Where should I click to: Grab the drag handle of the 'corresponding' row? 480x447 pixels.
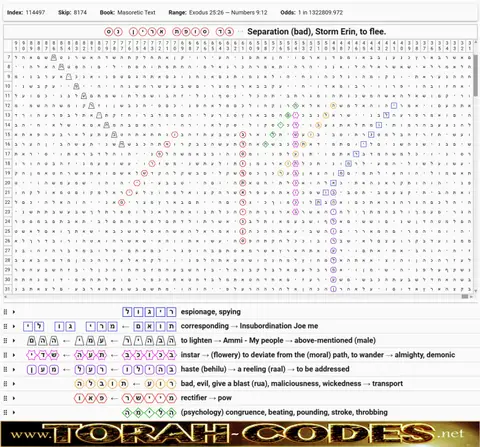click(5, 326)
